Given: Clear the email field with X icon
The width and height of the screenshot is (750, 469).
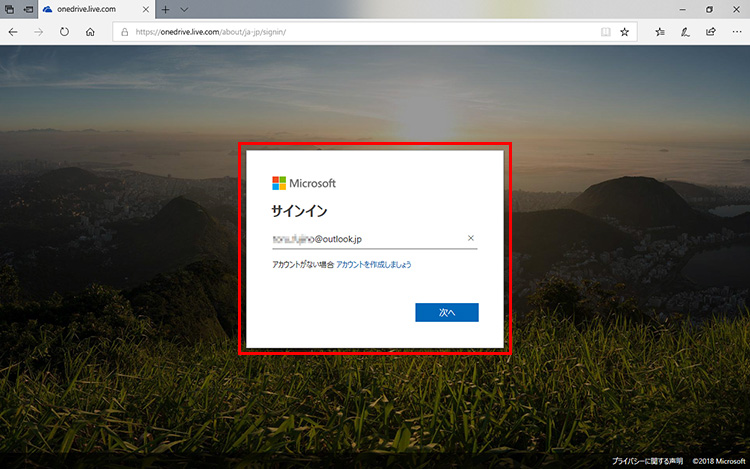Looking at the screenshot, I should click(471, 238).
